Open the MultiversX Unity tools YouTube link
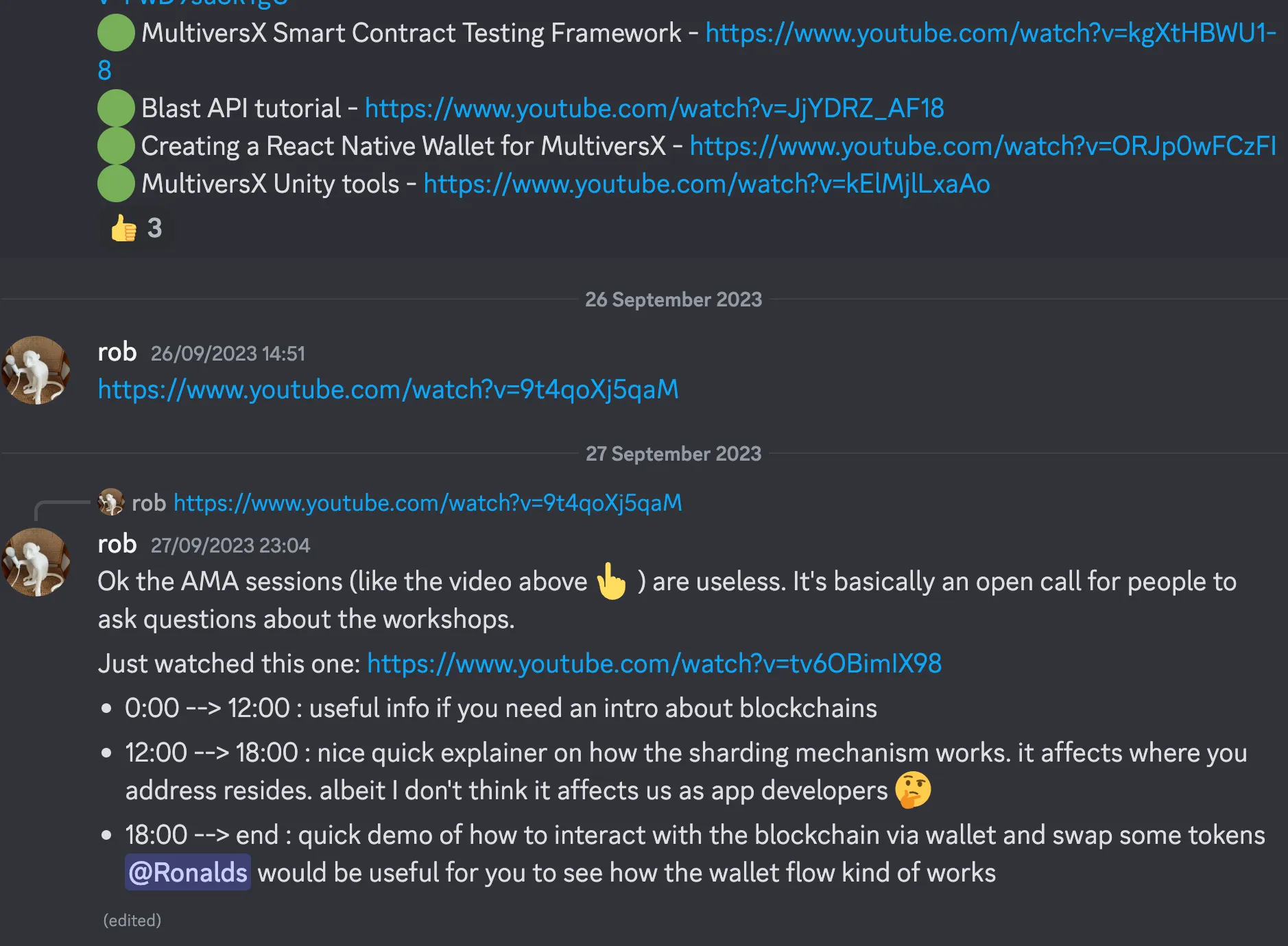Screen dimensions: 1288x946 pos(706,184)
